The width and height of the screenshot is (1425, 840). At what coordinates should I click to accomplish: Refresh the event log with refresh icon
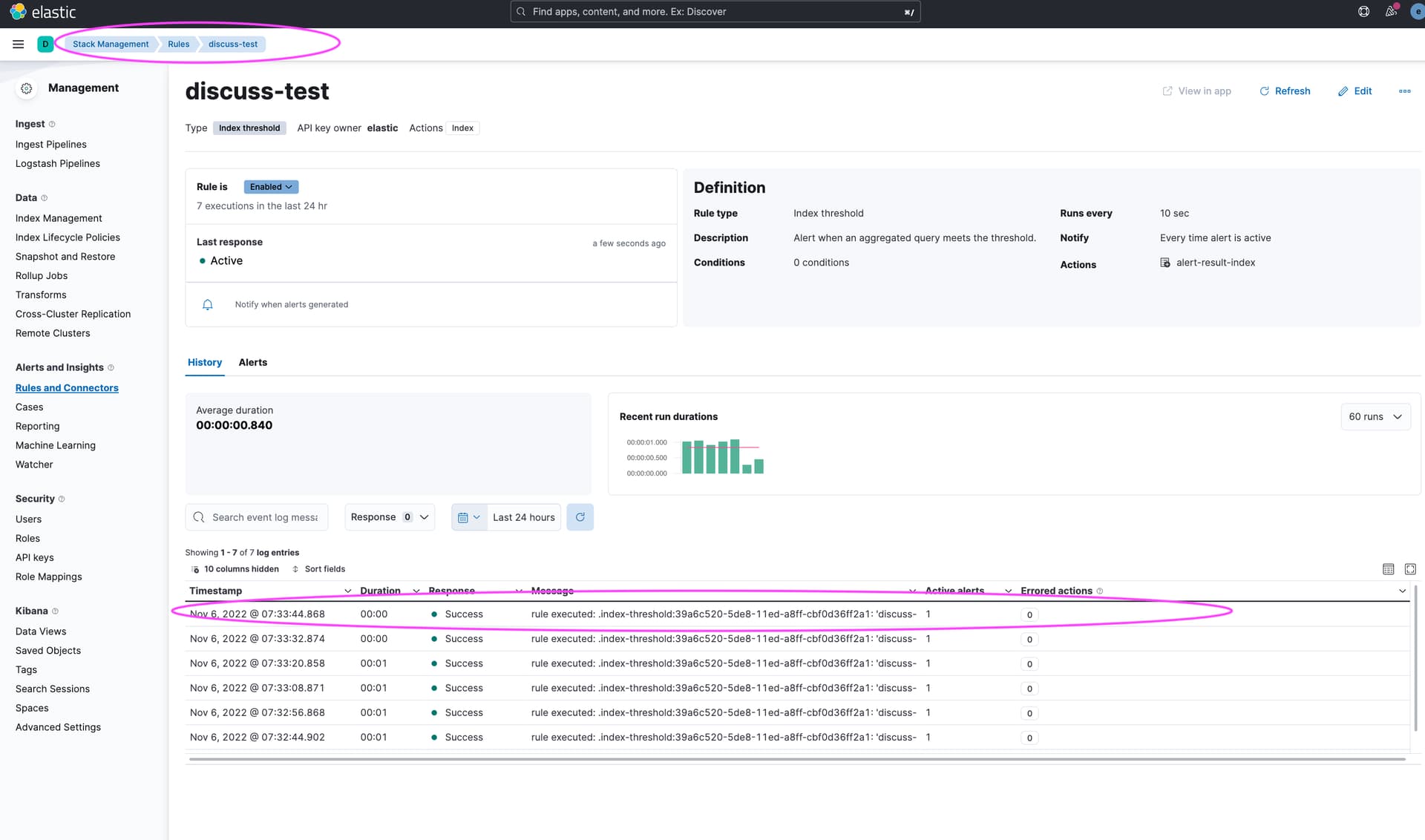pos(580,517)
